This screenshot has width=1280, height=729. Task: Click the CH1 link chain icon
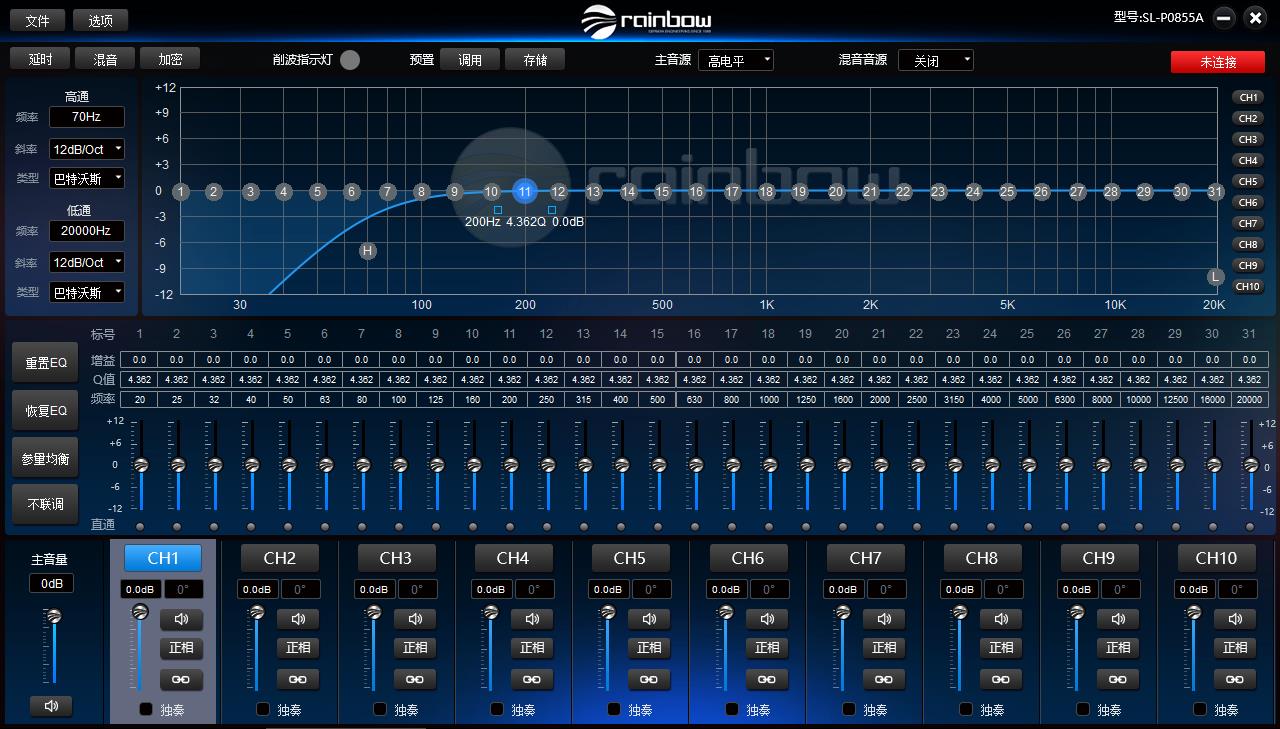click(181, 679)
